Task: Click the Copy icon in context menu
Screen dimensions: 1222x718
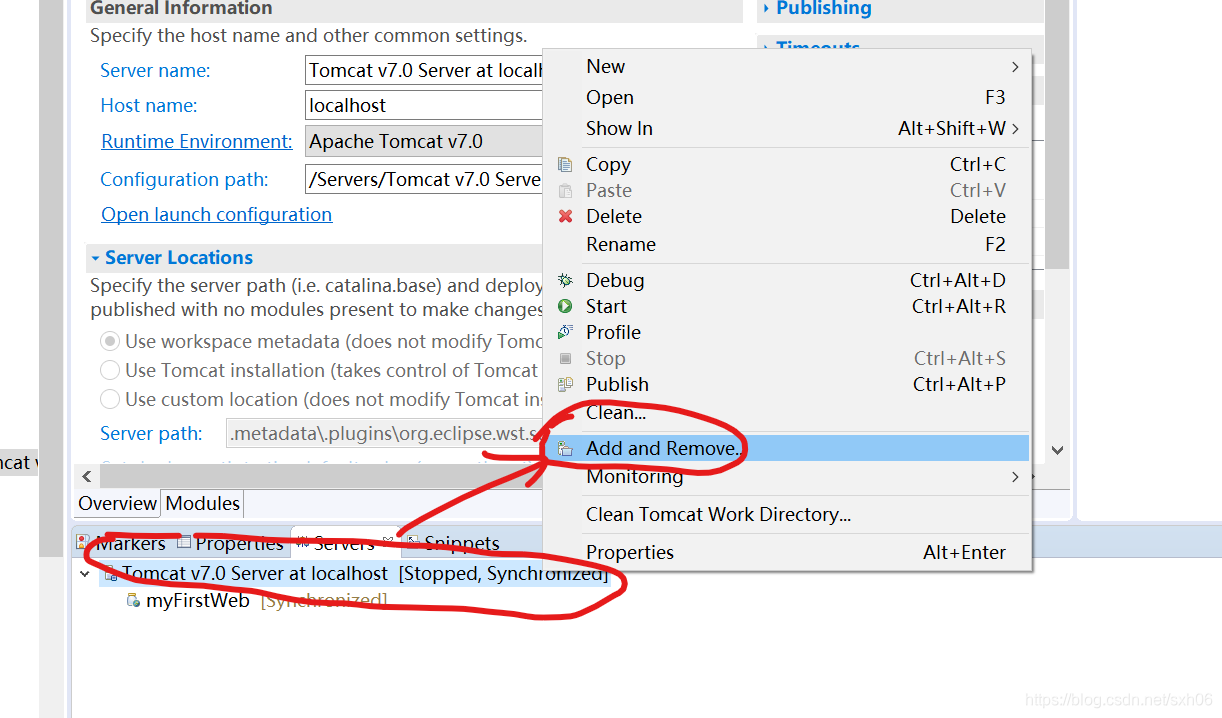Action: [x=565, y=164]
